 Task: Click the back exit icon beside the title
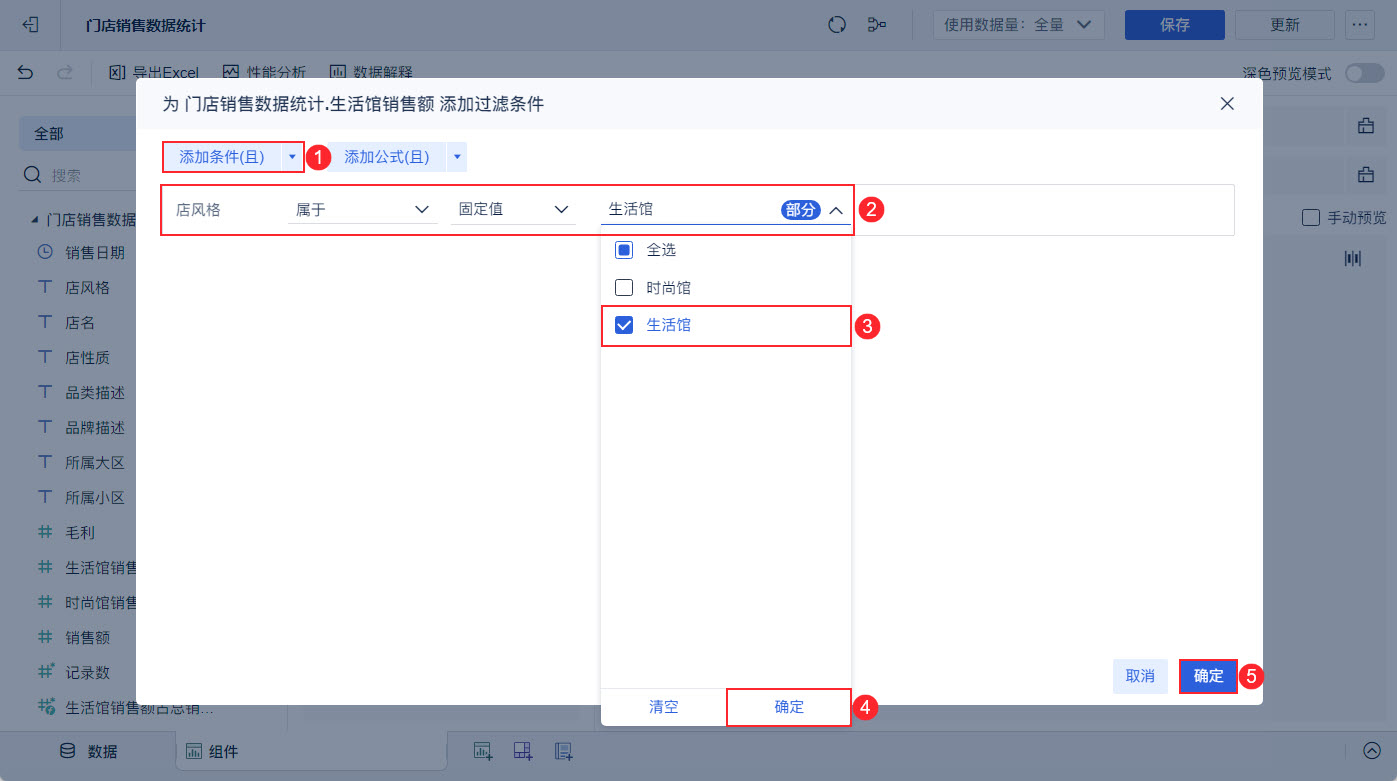click(x=30, y=25)
